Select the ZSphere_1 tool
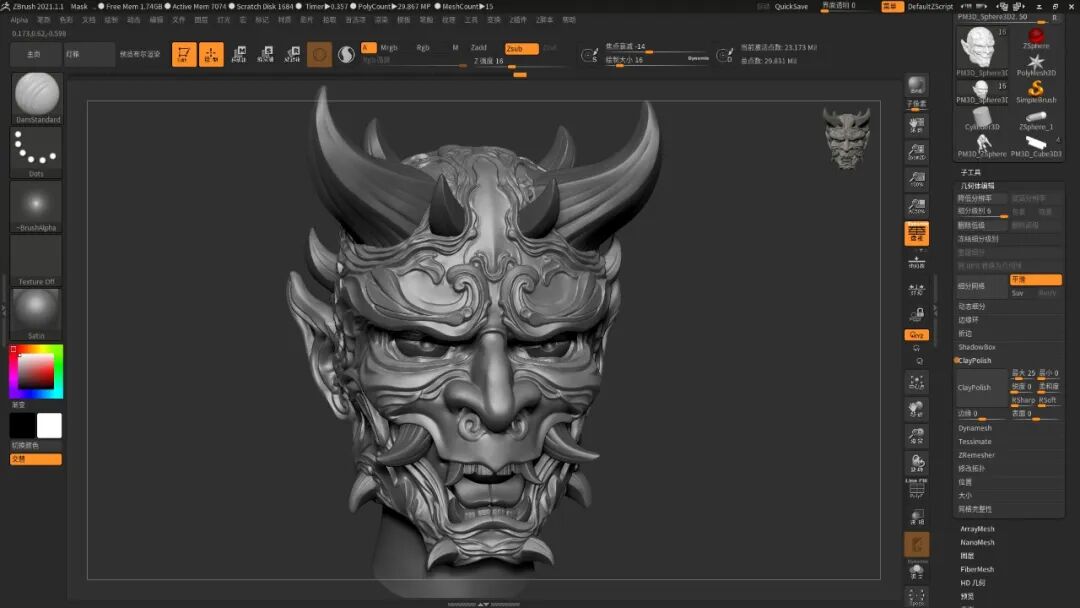 [1035, 119]
